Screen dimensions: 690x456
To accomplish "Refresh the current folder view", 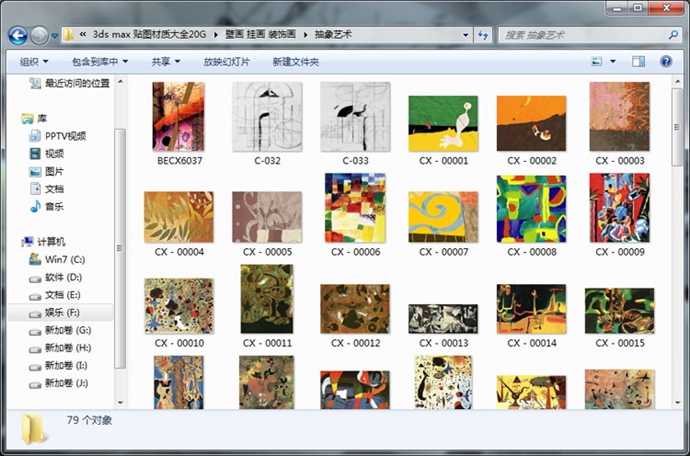I will click(483, 35).
